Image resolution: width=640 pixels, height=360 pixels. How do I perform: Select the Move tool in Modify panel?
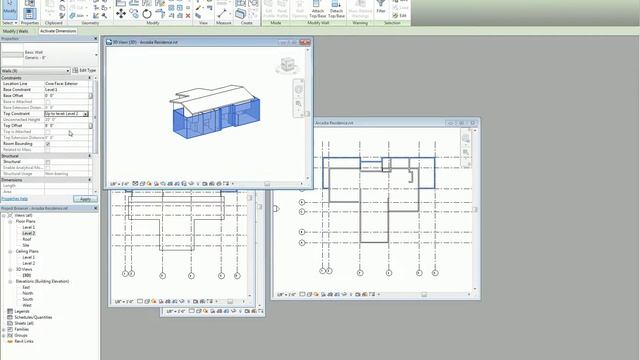coord(121,14)
